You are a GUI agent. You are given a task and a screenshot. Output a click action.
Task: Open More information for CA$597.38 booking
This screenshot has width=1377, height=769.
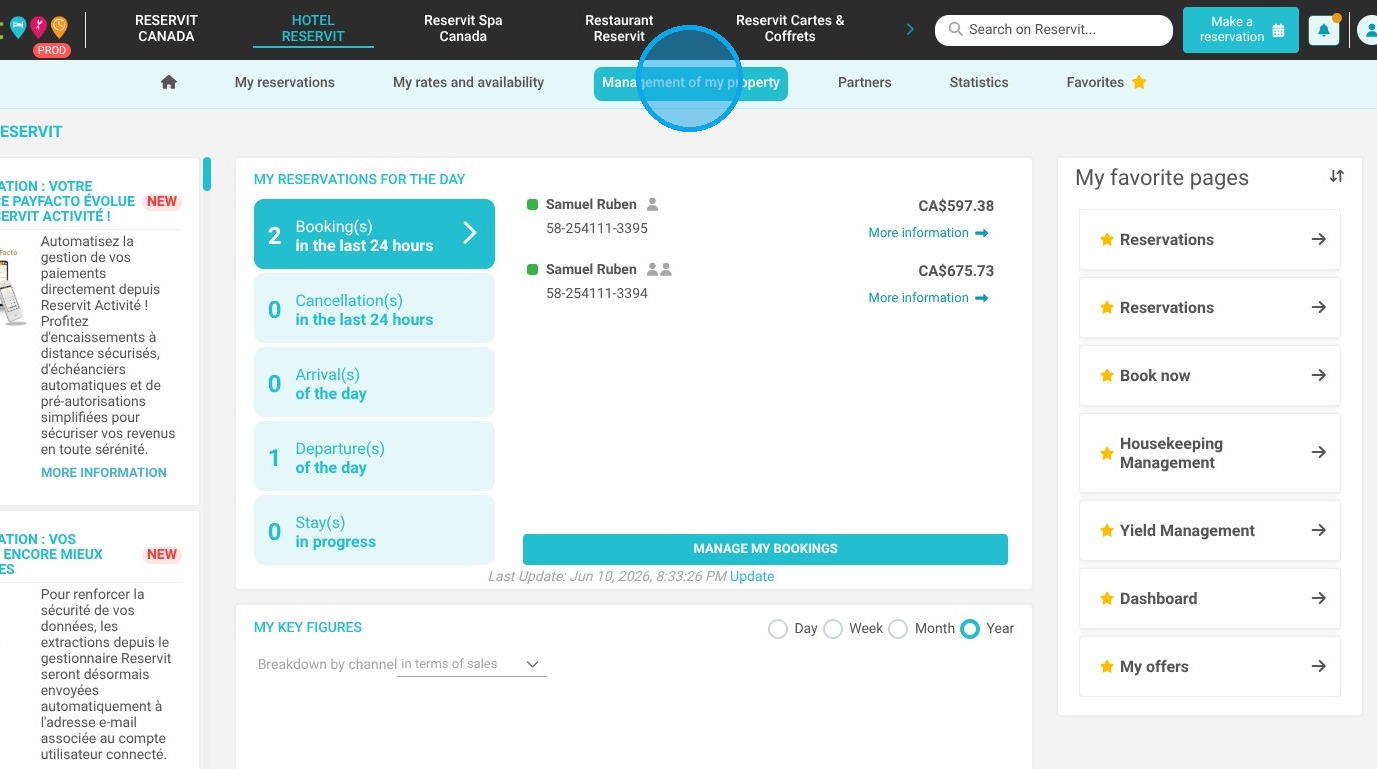(x=928, y=233)
